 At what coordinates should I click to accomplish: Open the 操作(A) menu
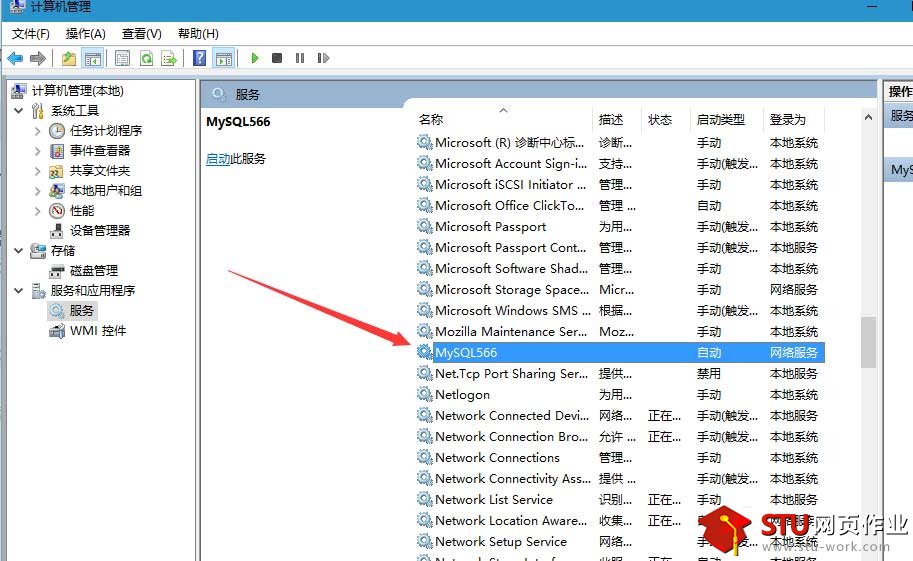(x=85, y=34)
